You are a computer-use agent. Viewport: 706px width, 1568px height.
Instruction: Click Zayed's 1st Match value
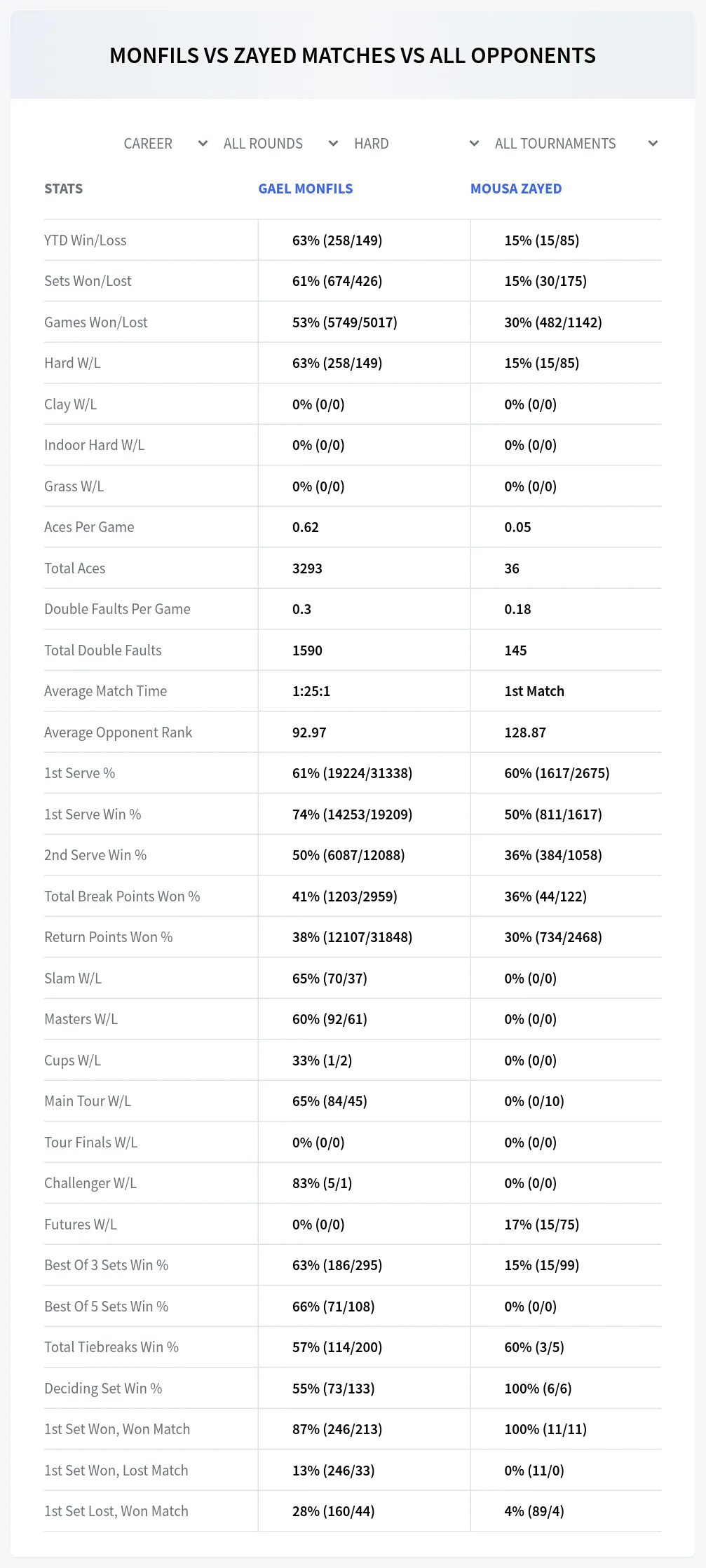(x=534, y=691)
